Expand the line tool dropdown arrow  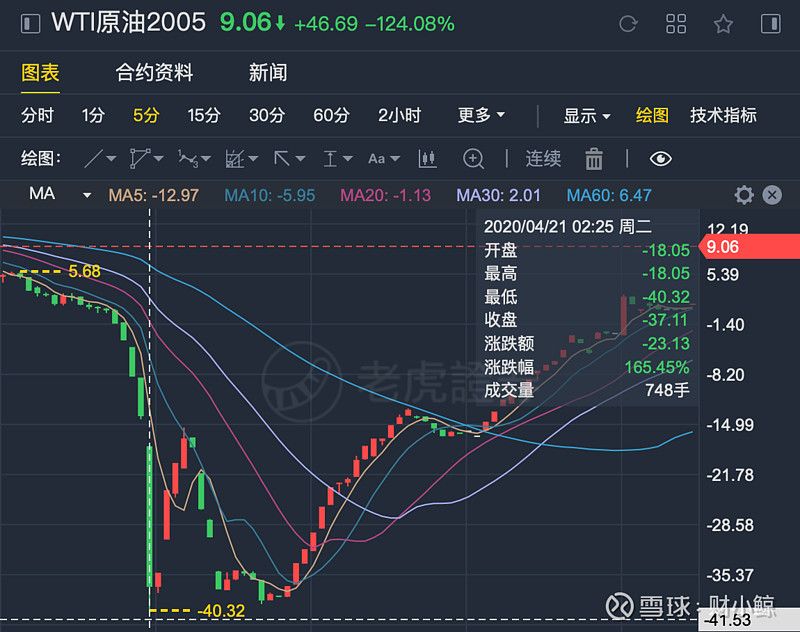click(111, 159)
